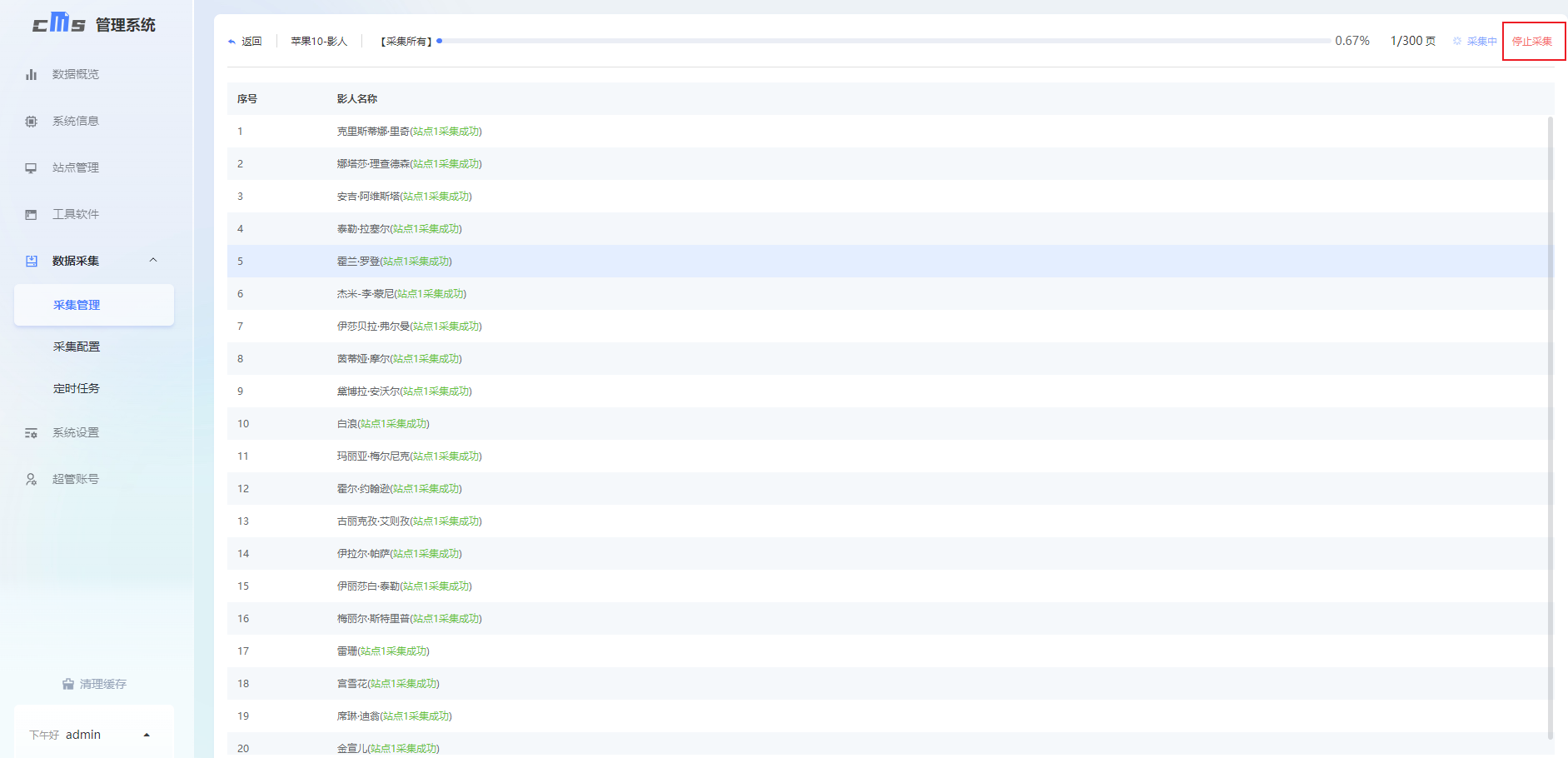Select the row 梅丽尔·斯特里普
Screen dimensions: 1568x758
[x=890, y=618]
